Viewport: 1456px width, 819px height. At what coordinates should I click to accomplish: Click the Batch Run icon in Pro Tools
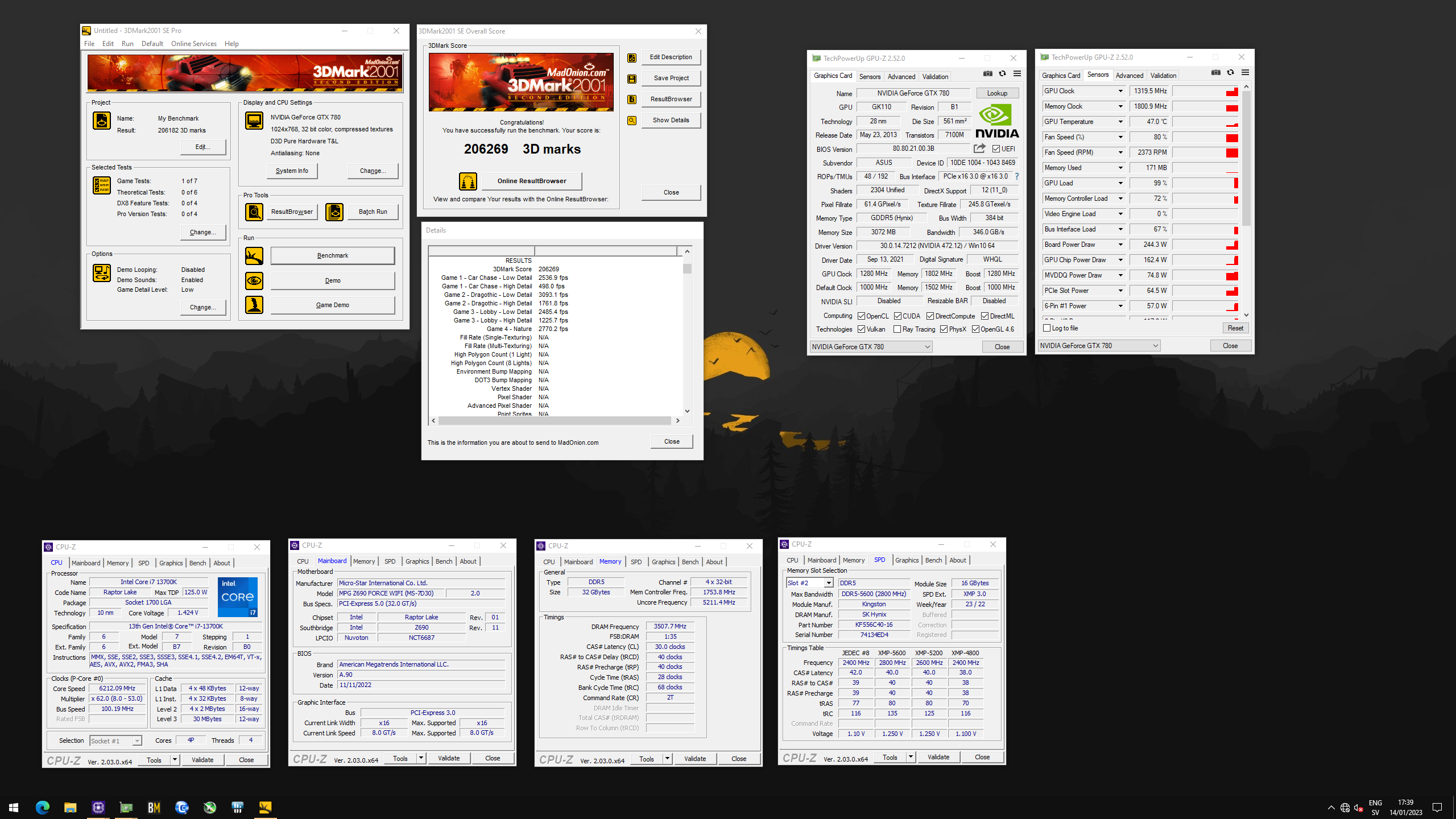click(334, 212)
